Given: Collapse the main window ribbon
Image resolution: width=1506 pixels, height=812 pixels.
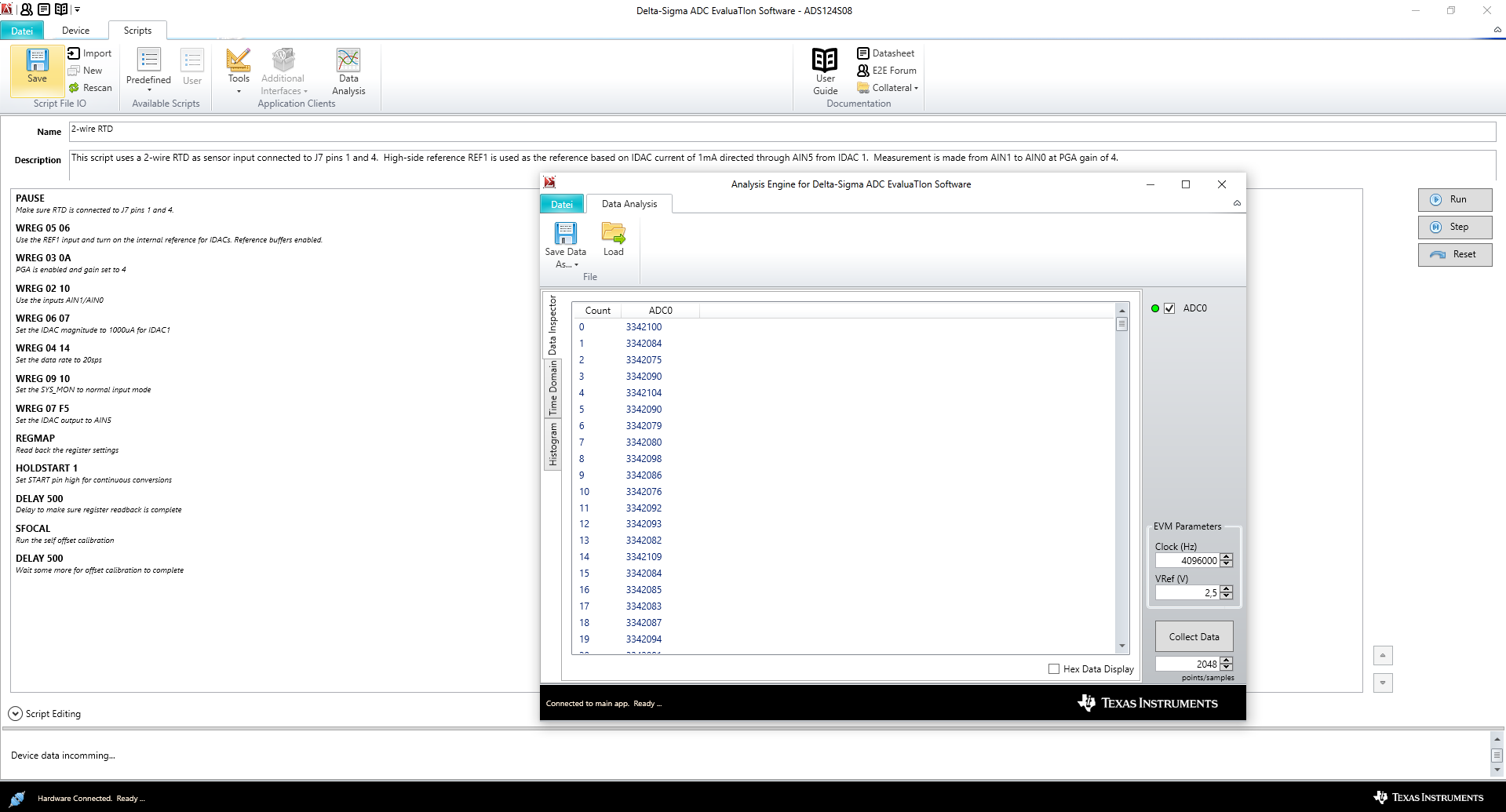Looking at the screenshot, I should click(x=1497, y=30).
